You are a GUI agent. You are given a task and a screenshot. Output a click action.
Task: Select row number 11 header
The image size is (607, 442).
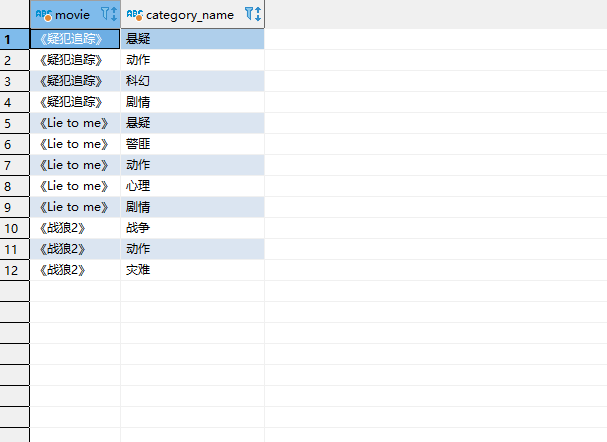click(x=15, y=249)
